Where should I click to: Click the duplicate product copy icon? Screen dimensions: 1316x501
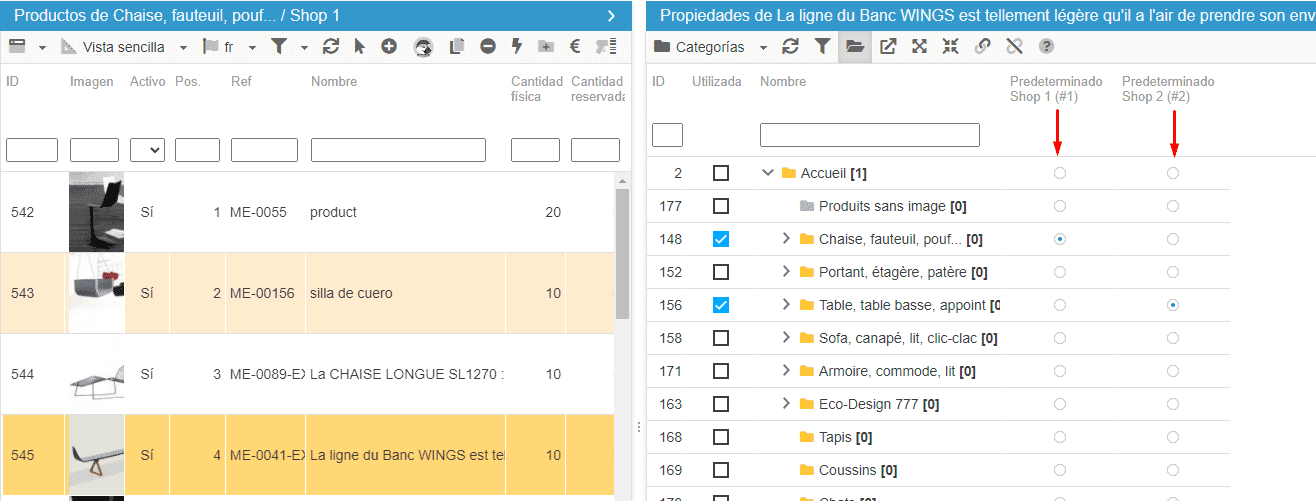[457, 47]
